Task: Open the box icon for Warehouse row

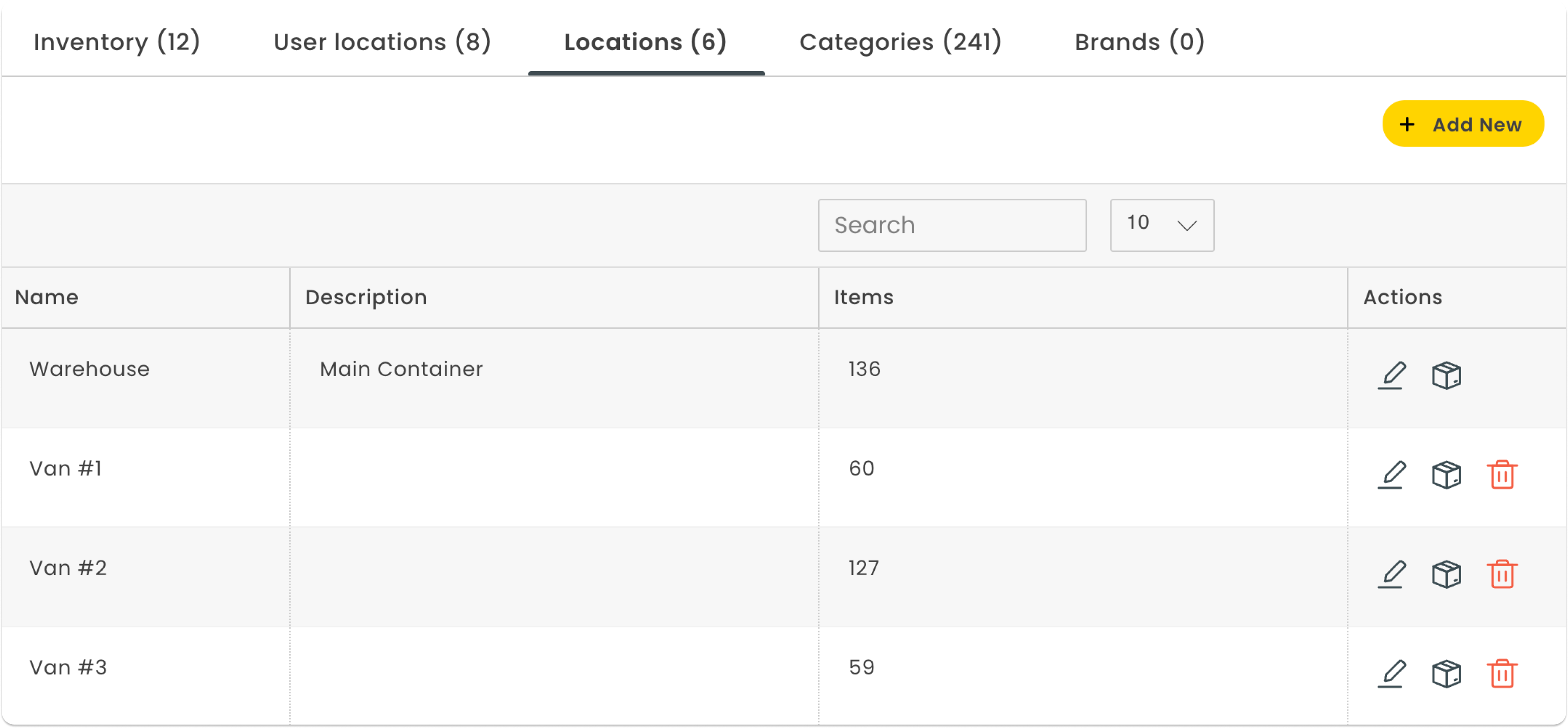Action: click(1446, 375)
